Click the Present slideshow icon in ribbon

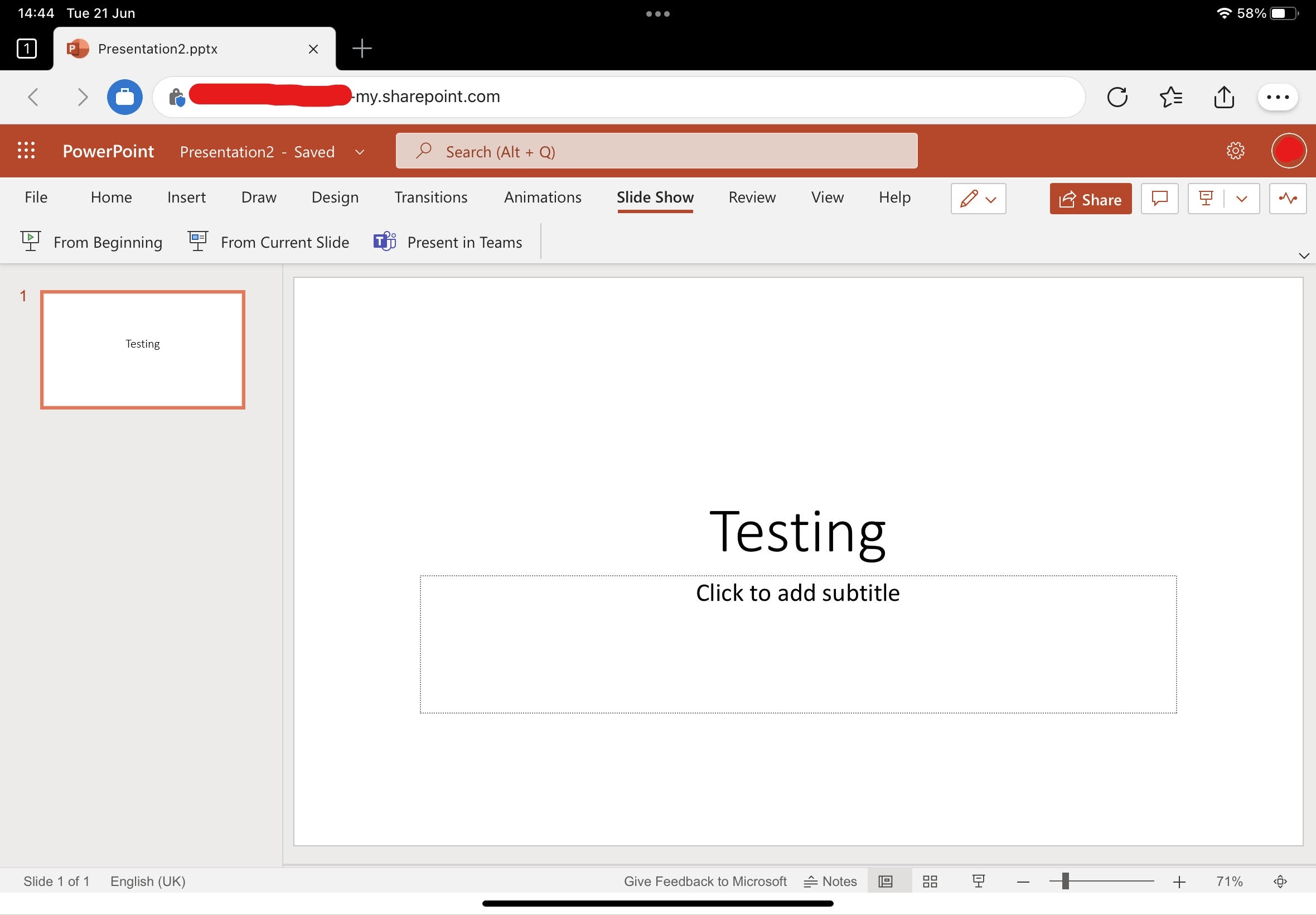(1206, 199)
